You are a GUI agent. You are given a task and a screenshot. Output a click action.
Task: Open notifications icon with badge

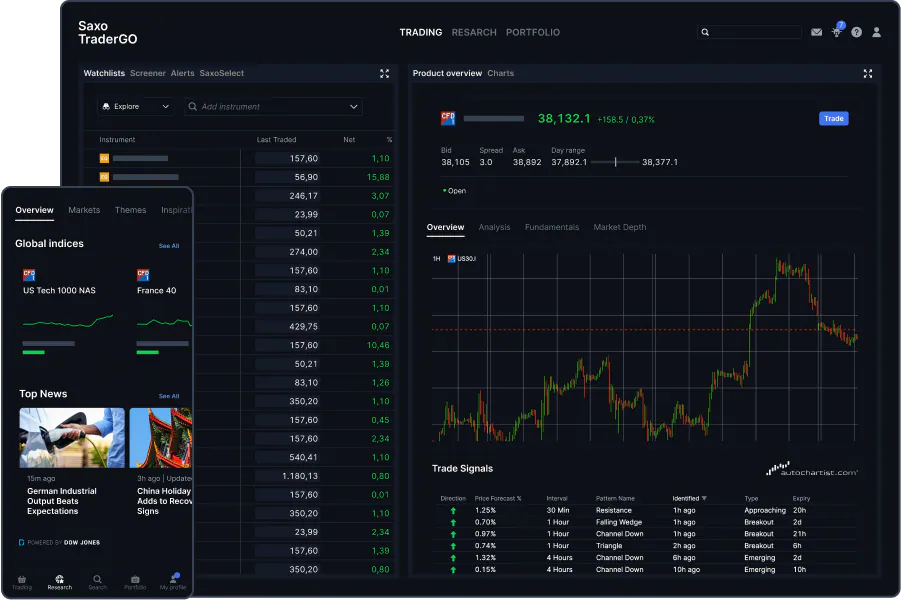(837, 31)
